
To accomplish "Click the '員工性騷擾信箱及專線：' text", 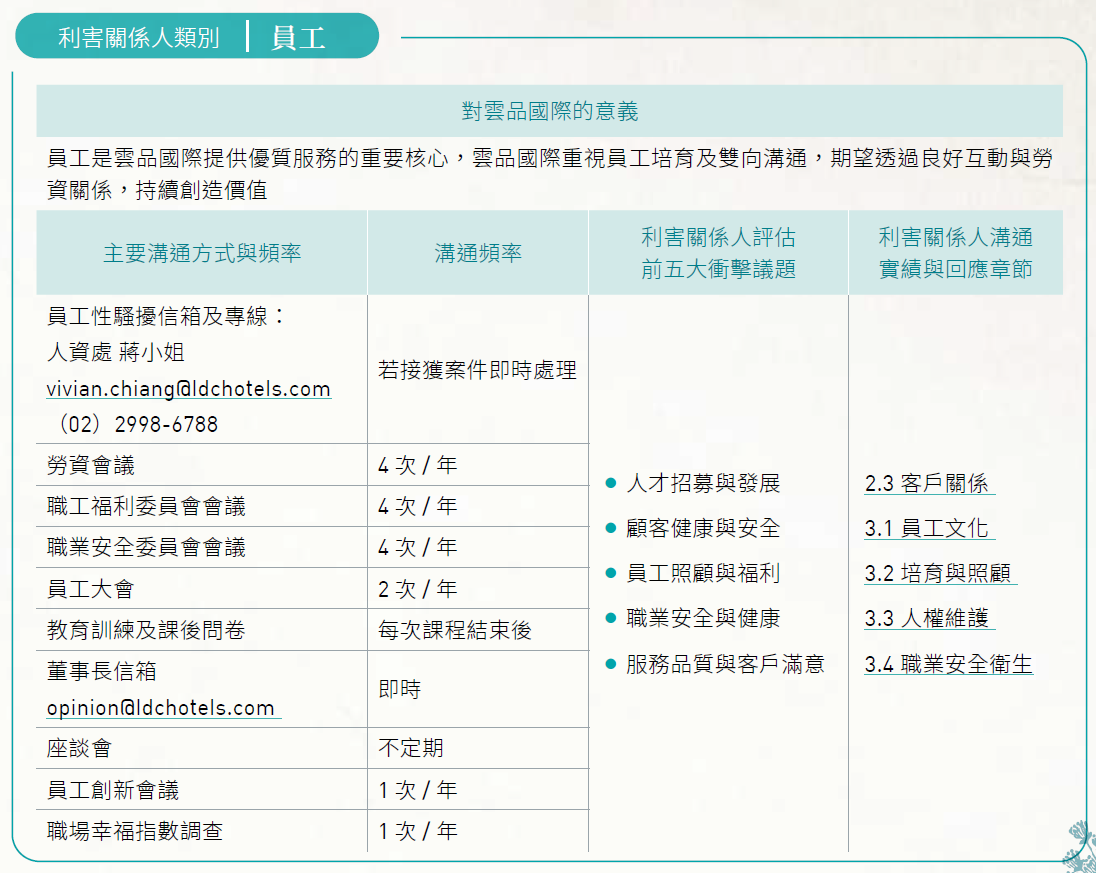I will [x=167, y=316].
